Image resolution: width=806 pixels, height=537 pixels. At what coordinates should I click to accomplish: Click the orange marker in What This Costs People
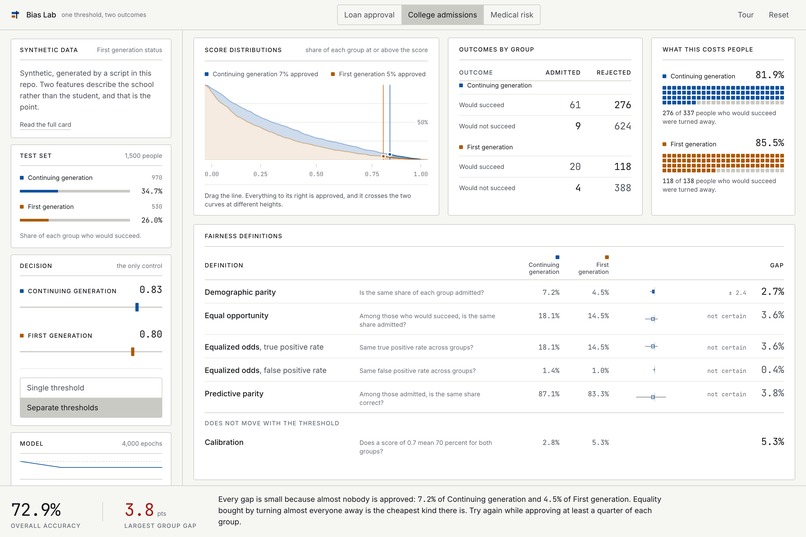click(x=664, y=144)
